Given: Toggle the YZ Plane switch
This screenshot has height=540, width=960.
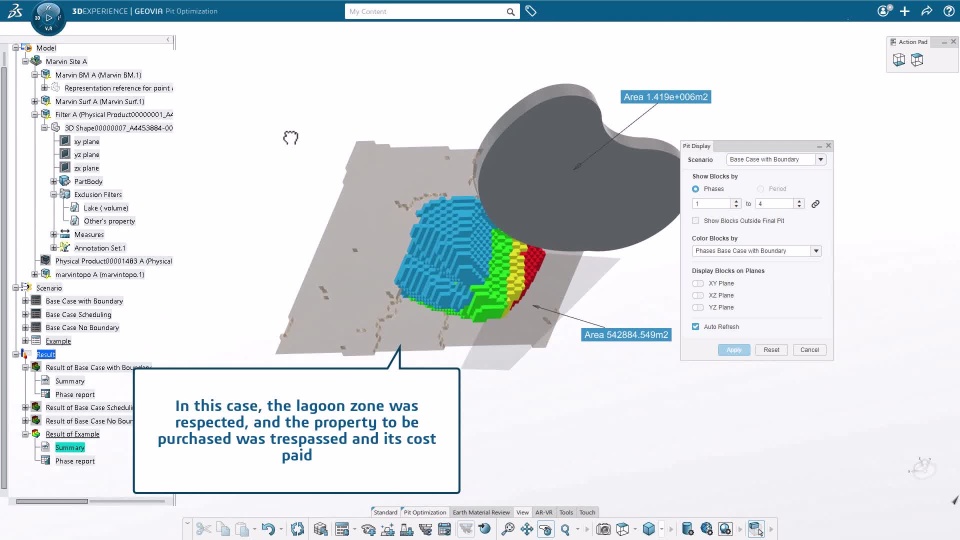Looking at the screenshot, I should coord(698,307).
